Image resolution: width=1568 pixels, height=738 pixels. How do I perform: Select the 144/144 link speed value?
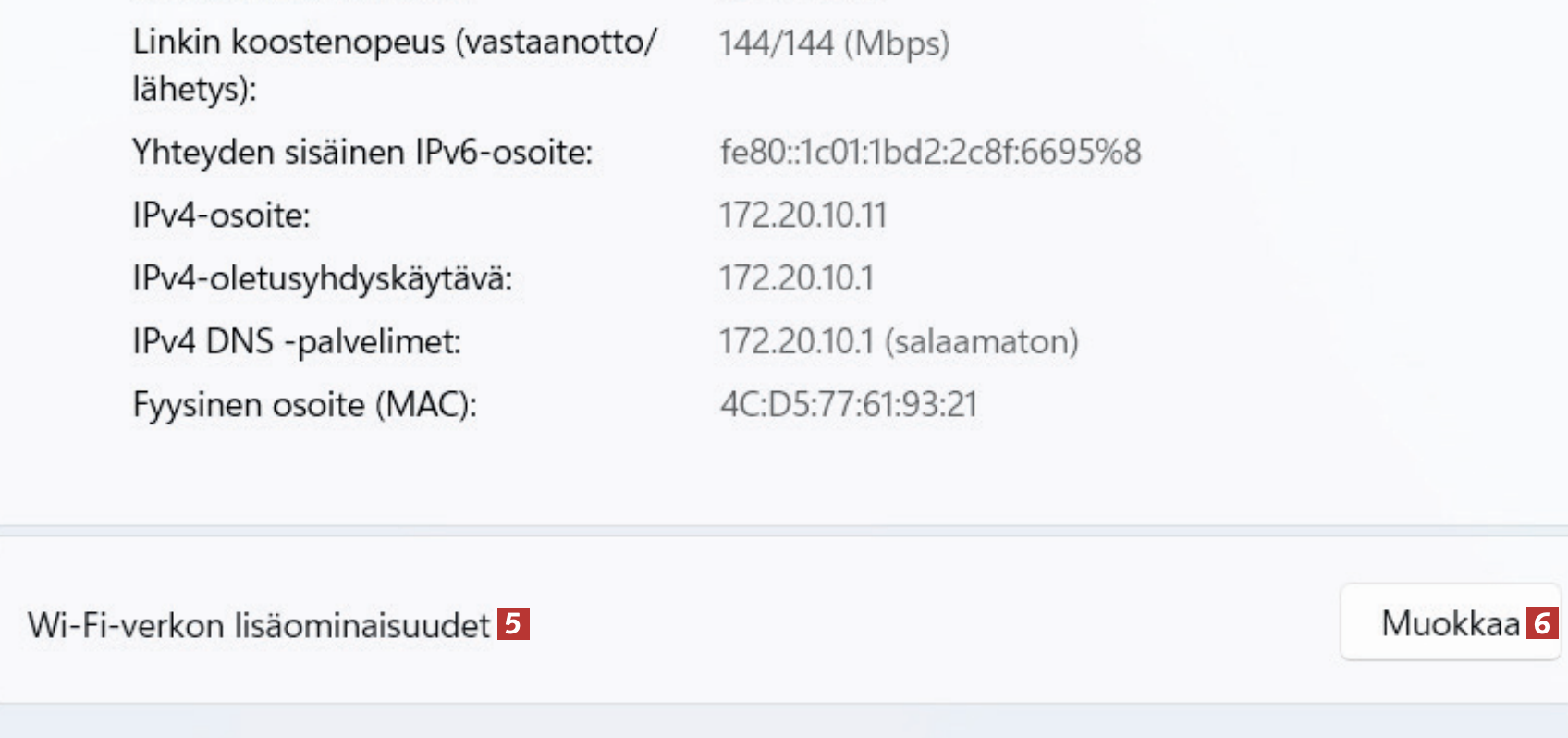pyautogui.click(x=776, y=43)
